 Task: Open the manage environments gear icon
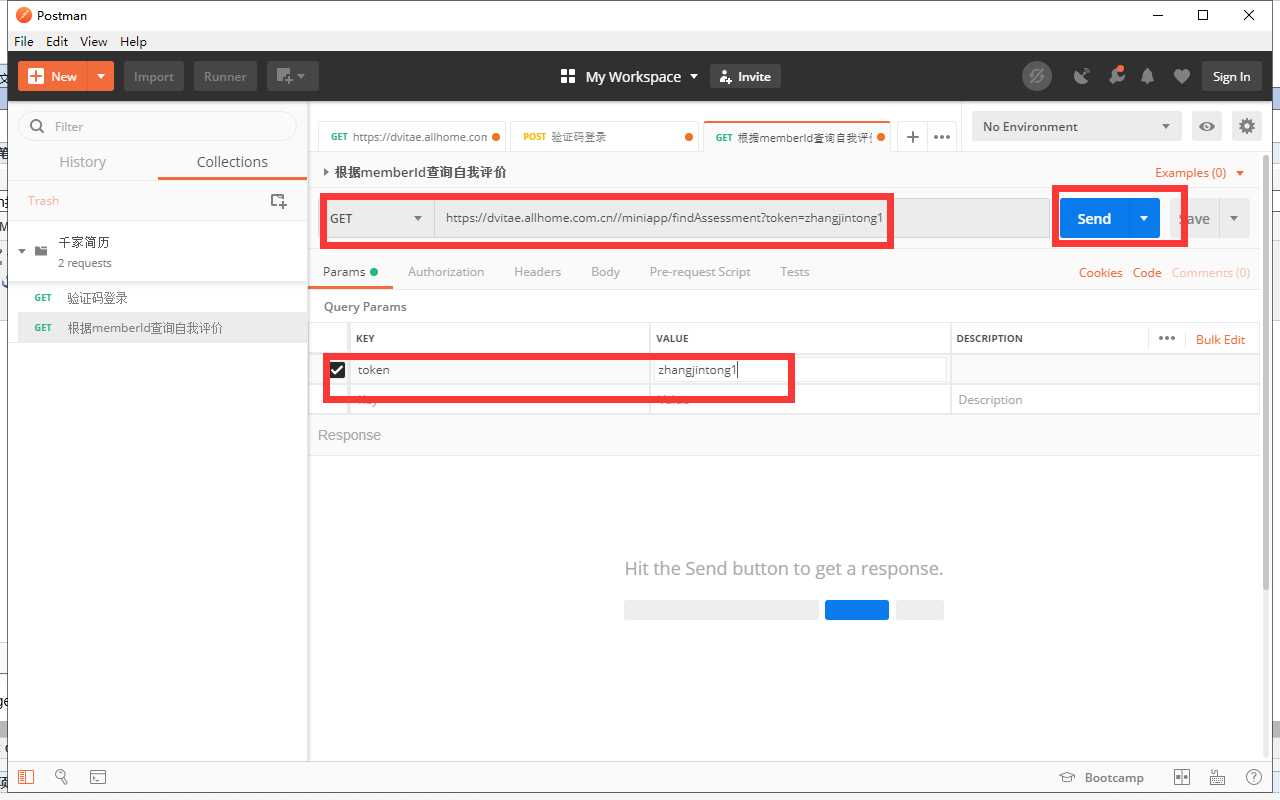click(x=1246, y=126)
